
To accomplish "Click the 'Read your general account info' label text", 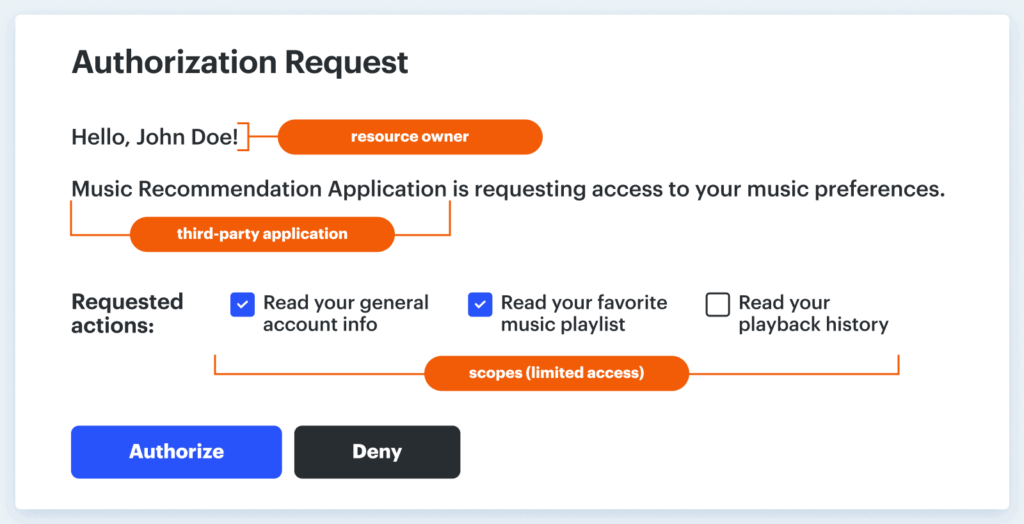I will [x=345, y=313].
